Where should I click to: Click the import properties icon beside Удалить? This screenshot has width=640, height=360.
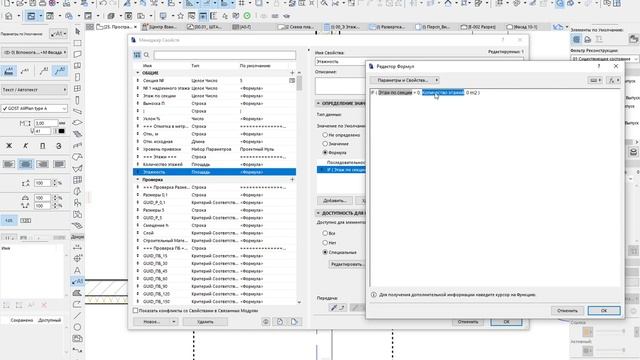point(280,322)
